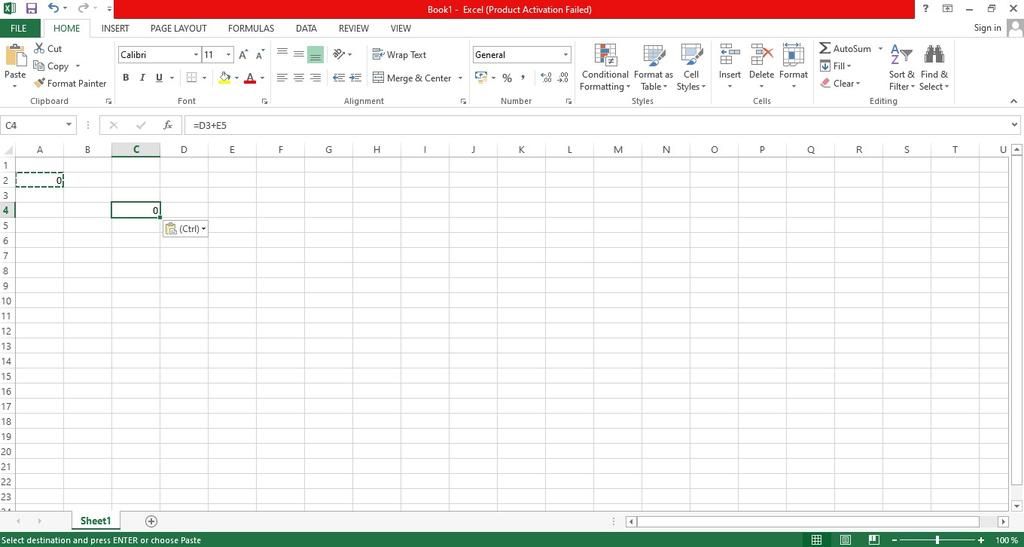Viewport: 1024px width, 547px height.
Task: Switch to the INSERT tab
Action: pos(115,29)
